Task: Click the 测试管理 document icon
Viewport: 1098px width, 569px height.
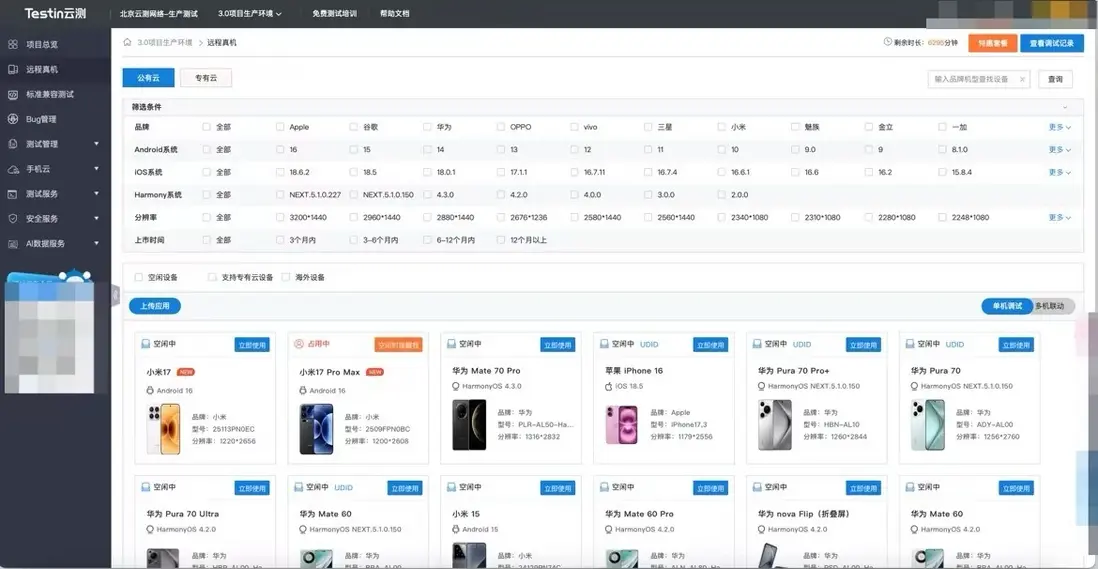Action: click(x=13, y=144)
